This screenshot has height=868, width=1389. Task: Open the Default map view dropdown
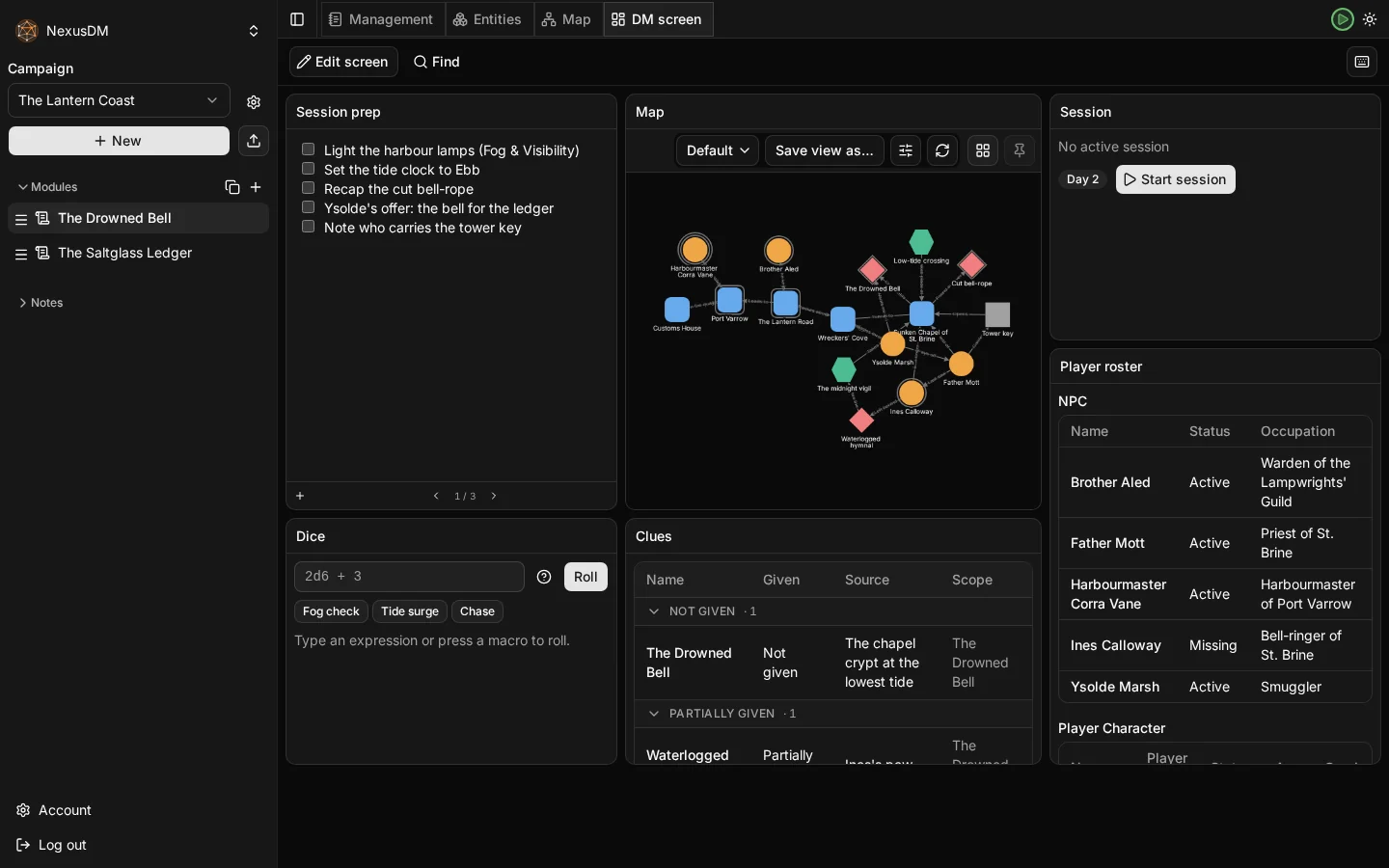click(x=718, y=150)
